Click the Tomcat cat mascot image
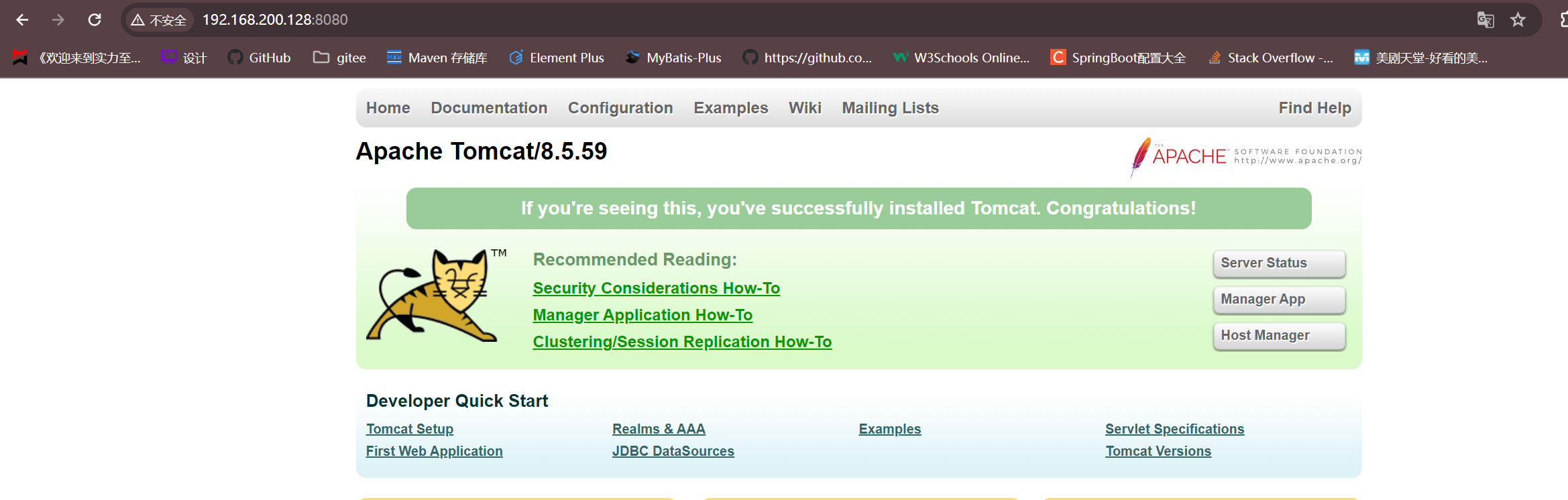 pyautogui.click(x=436, y=295)
